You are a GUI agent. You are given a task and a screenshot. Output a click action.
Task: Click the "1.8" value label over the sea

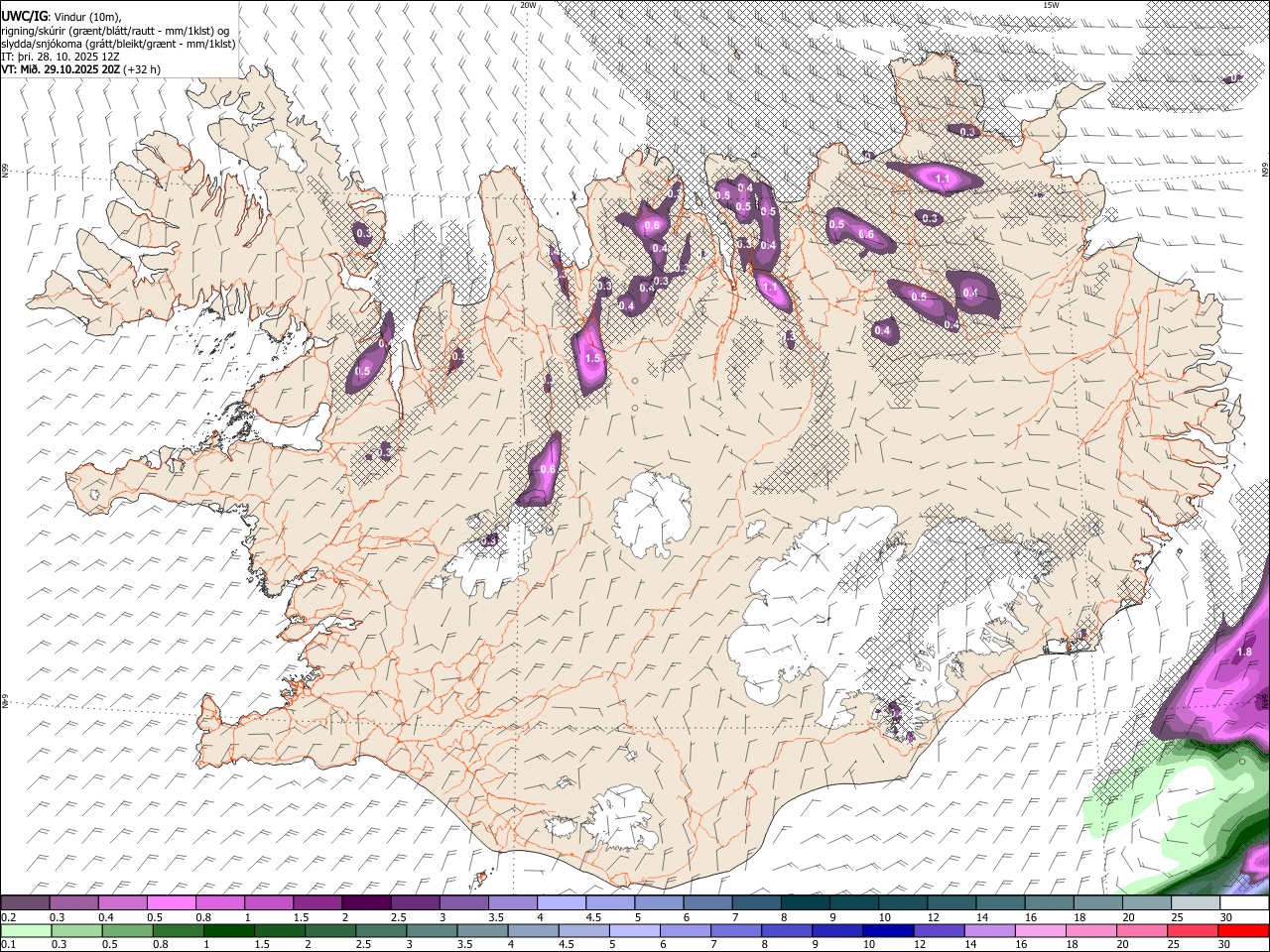(x=1244, y=652)
